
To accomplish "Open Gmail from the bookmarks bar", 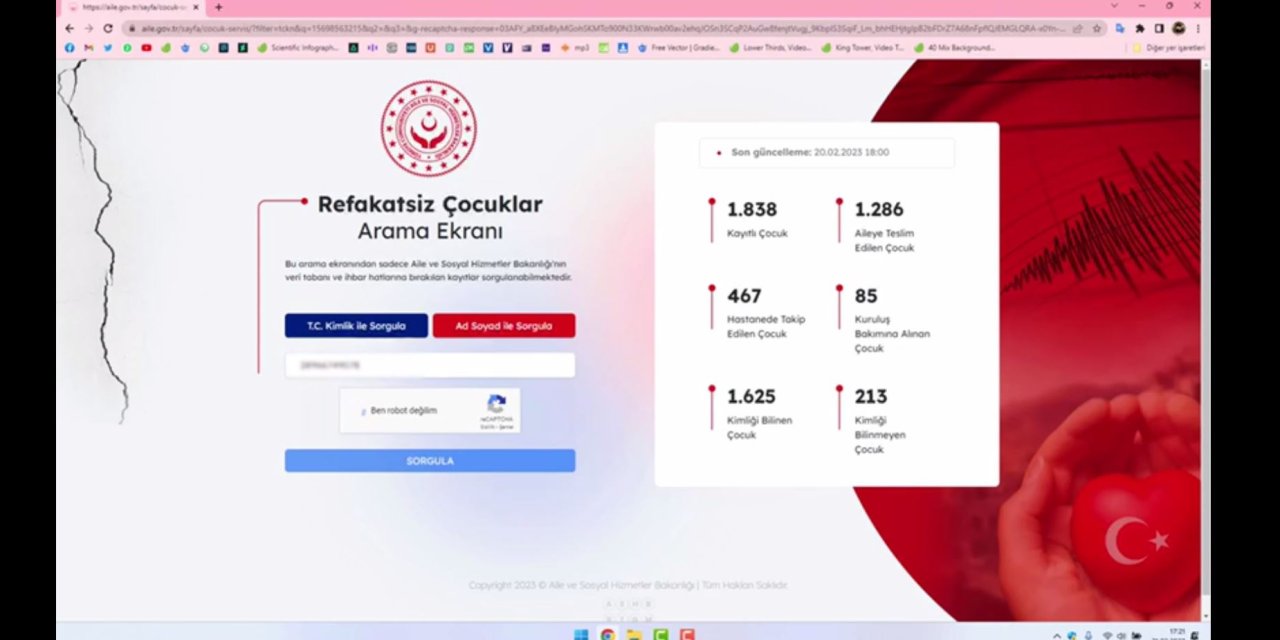I will [x=88, y=47].
